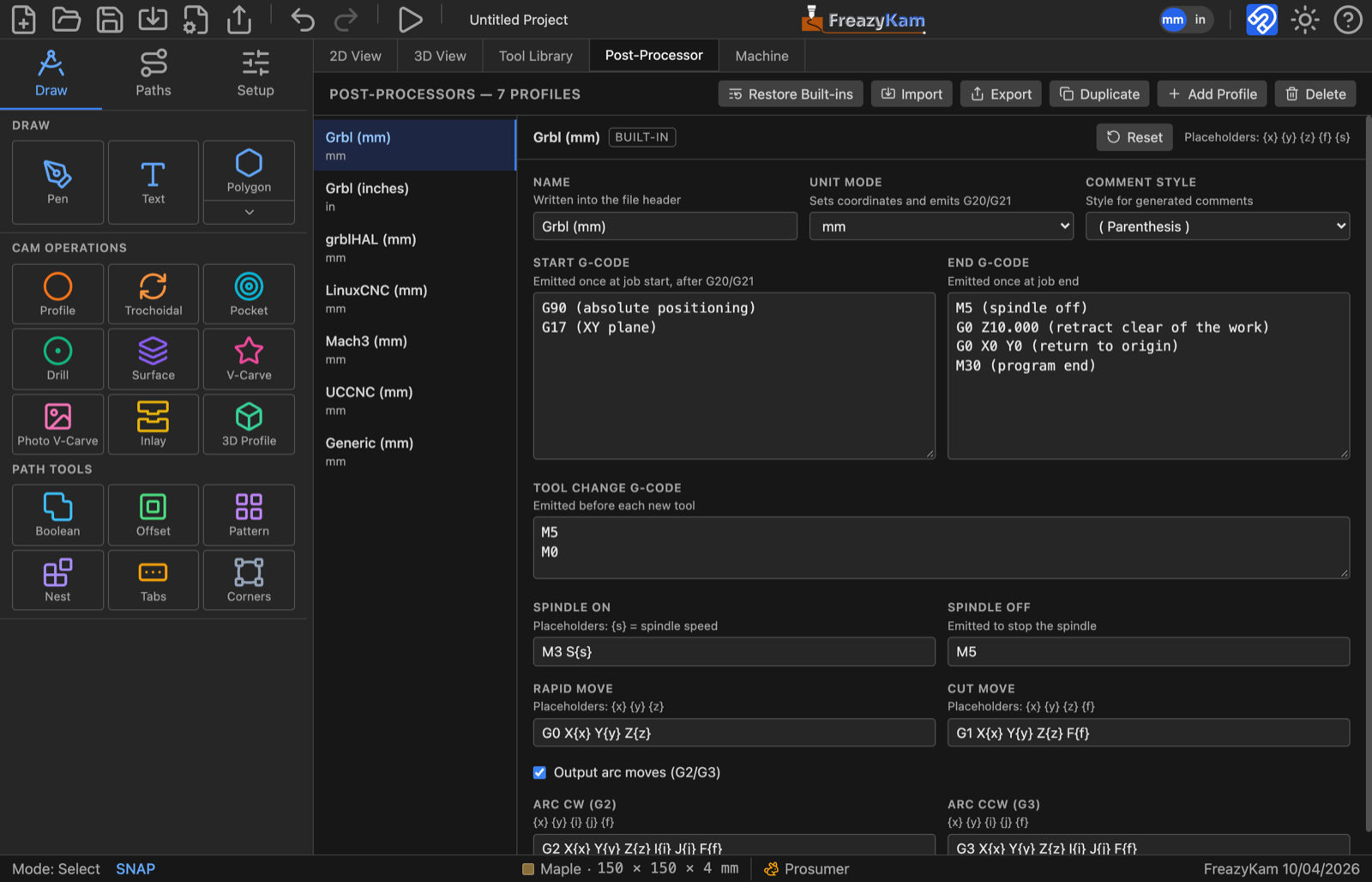This screenshot has height=882, width=1372.
Task: Click the Spindle On input field
Action: (x=734, y=652)
